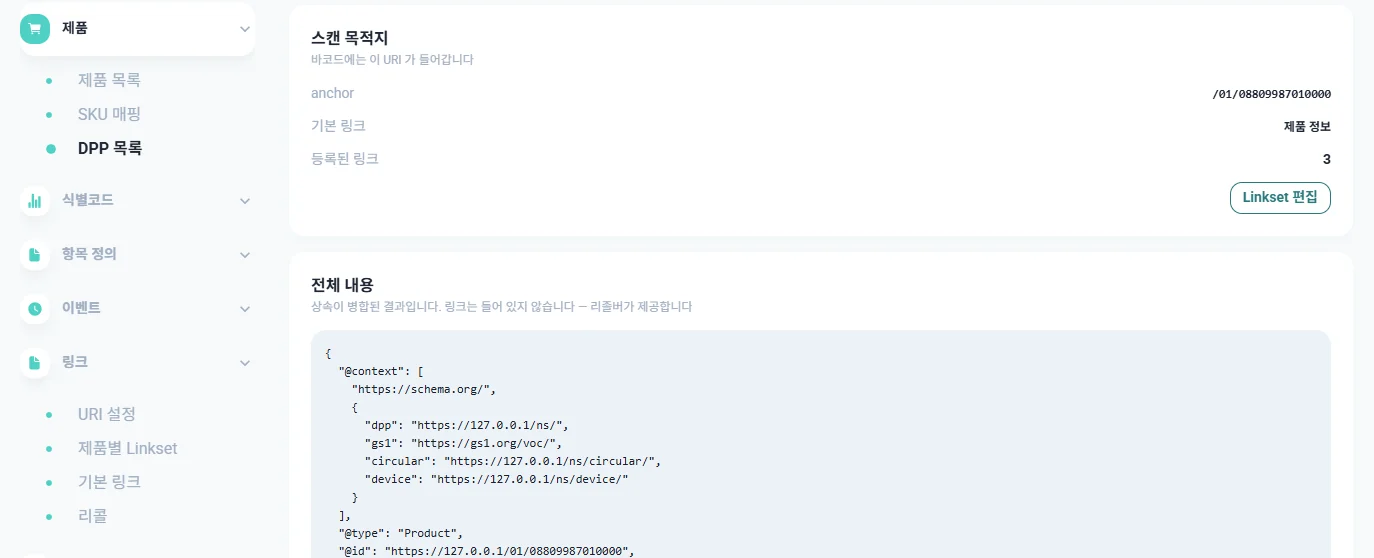Select the DPP 목록 menu item
Screen dimensions: 1374x558
pyautogui.click(x=110, y=148)
